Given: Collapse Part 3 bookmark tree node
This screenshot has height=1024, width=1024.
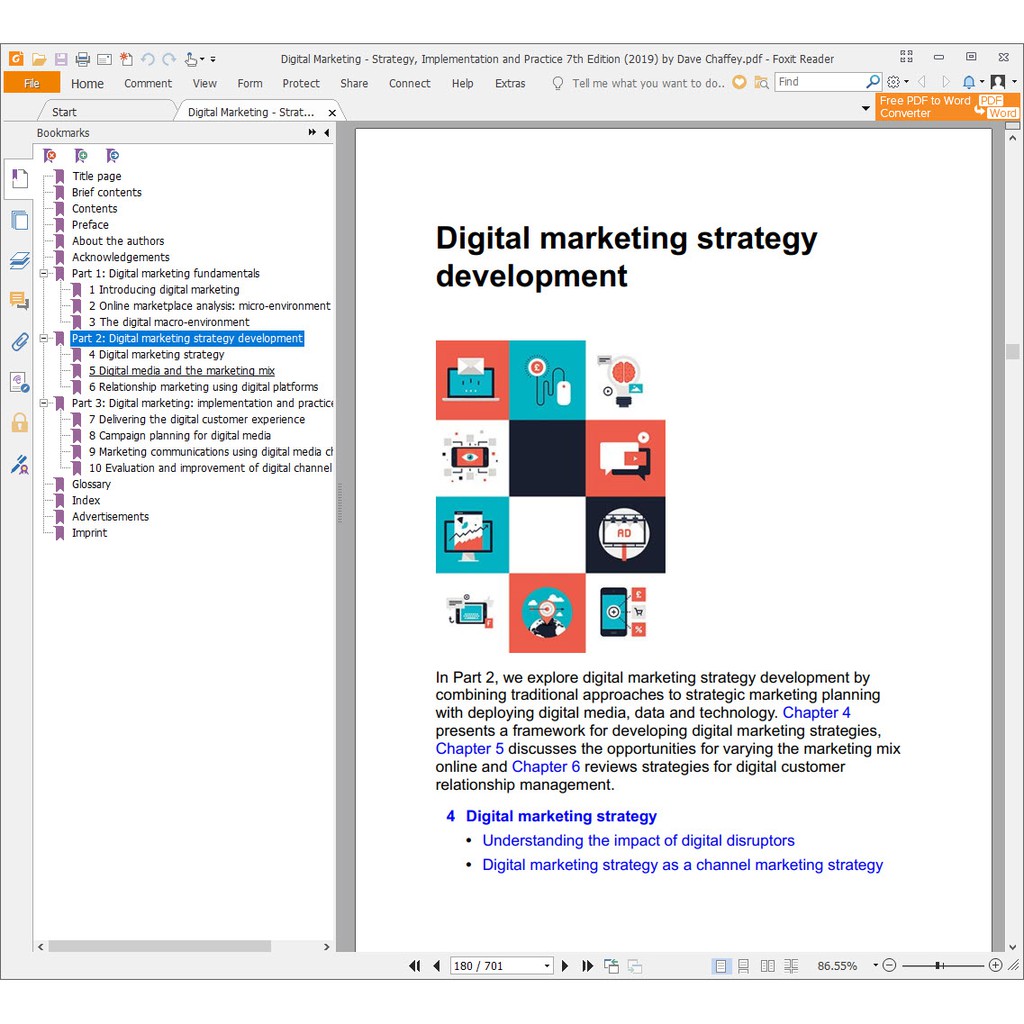Looking at the screenshot, I should pyautogui.click(x=44, y=403).
